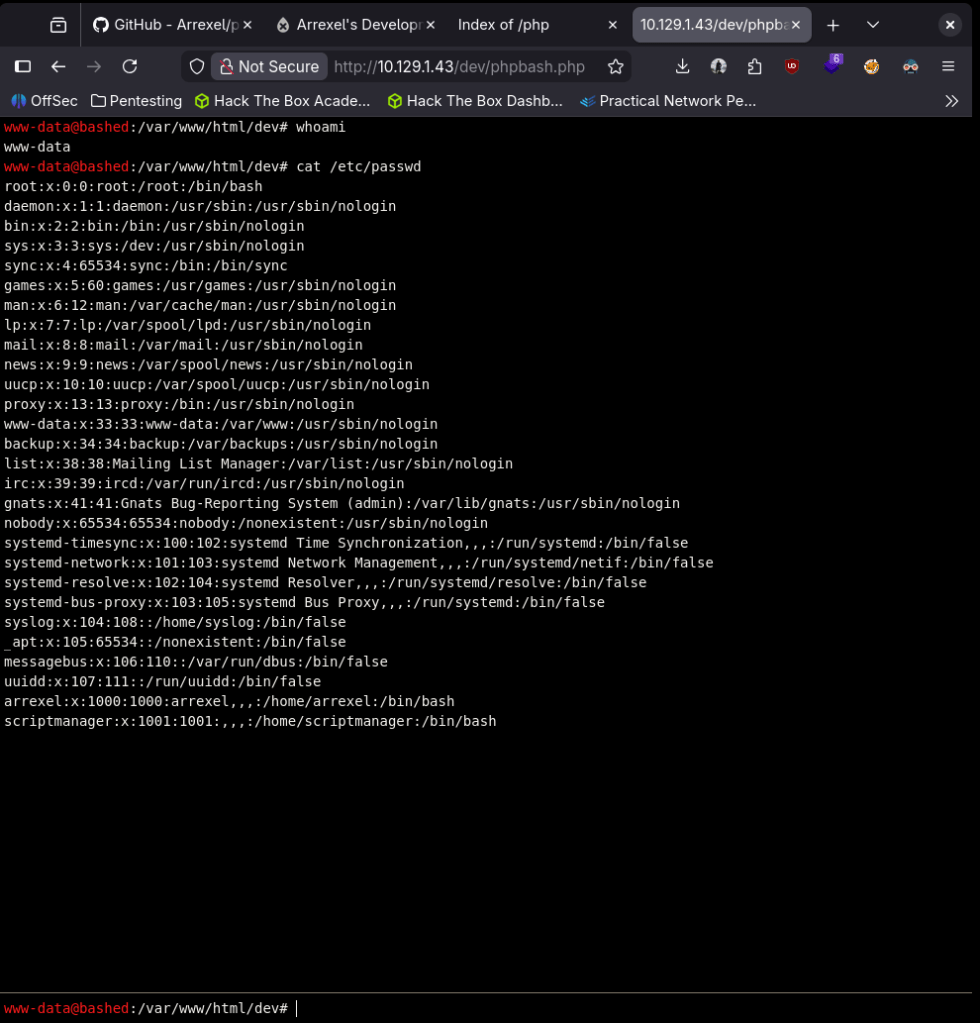Image resolution: width=980 pixels, height=1023 pixels.
Task: Open the OffSec bookmark
Action: [x=44, y=101]
